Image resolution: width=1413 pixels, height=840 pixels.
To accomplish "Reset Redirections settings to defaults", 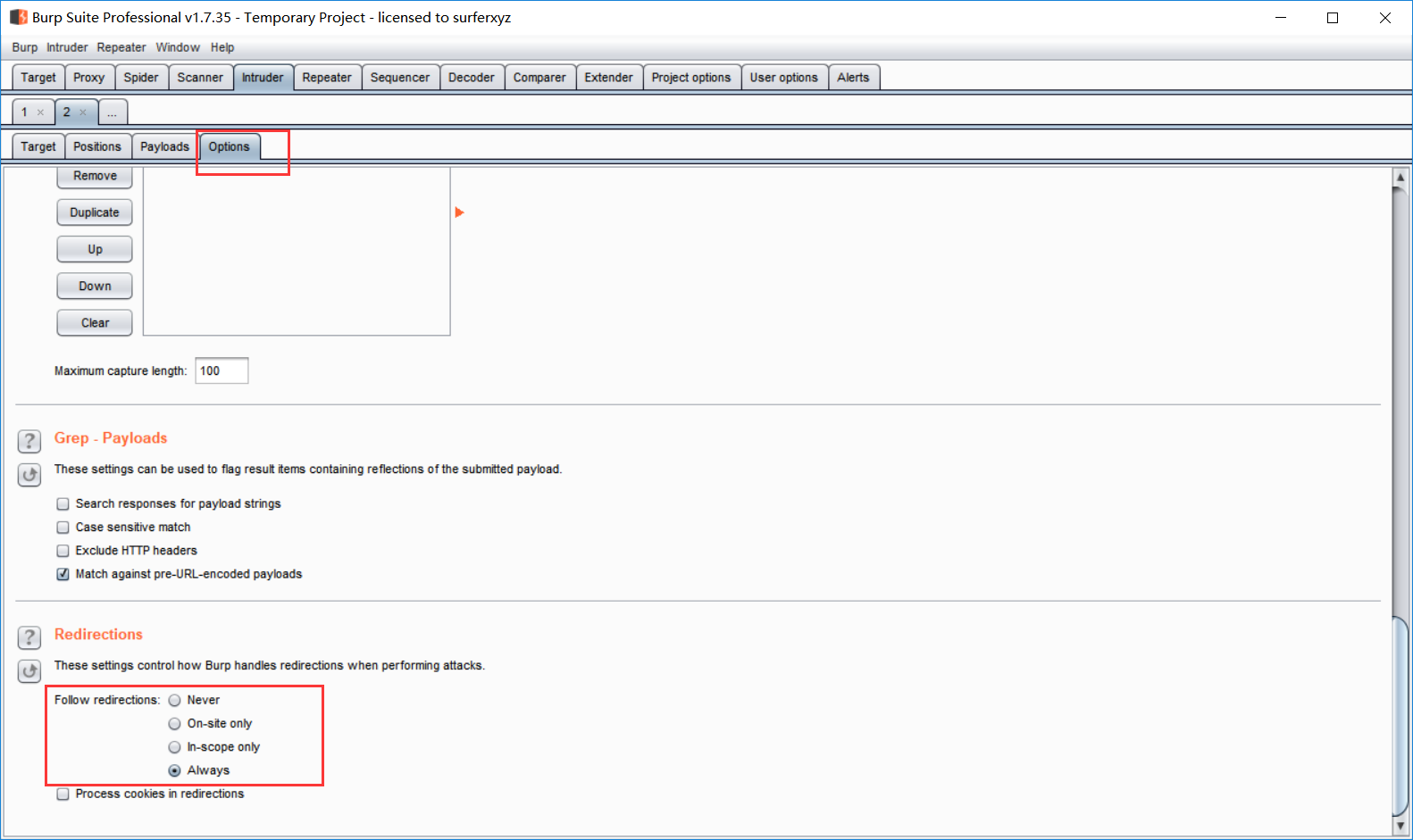I will pyautogui.click(x=29, y=671).
